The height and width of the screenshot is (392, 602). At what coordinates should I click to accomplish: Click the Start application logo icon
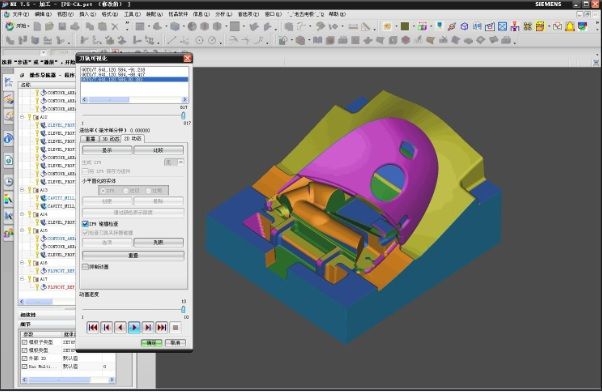(x=10, y=26)
